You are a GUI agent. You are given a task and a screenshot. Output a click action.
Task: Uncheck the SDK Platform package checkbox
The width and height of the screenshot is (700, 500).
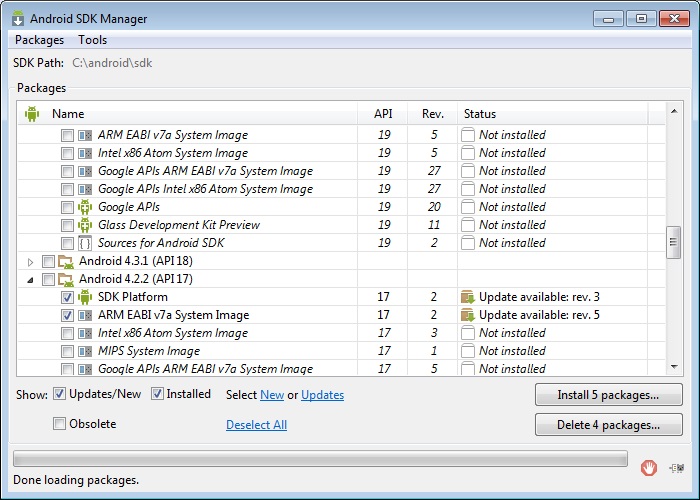pos(67,297)
